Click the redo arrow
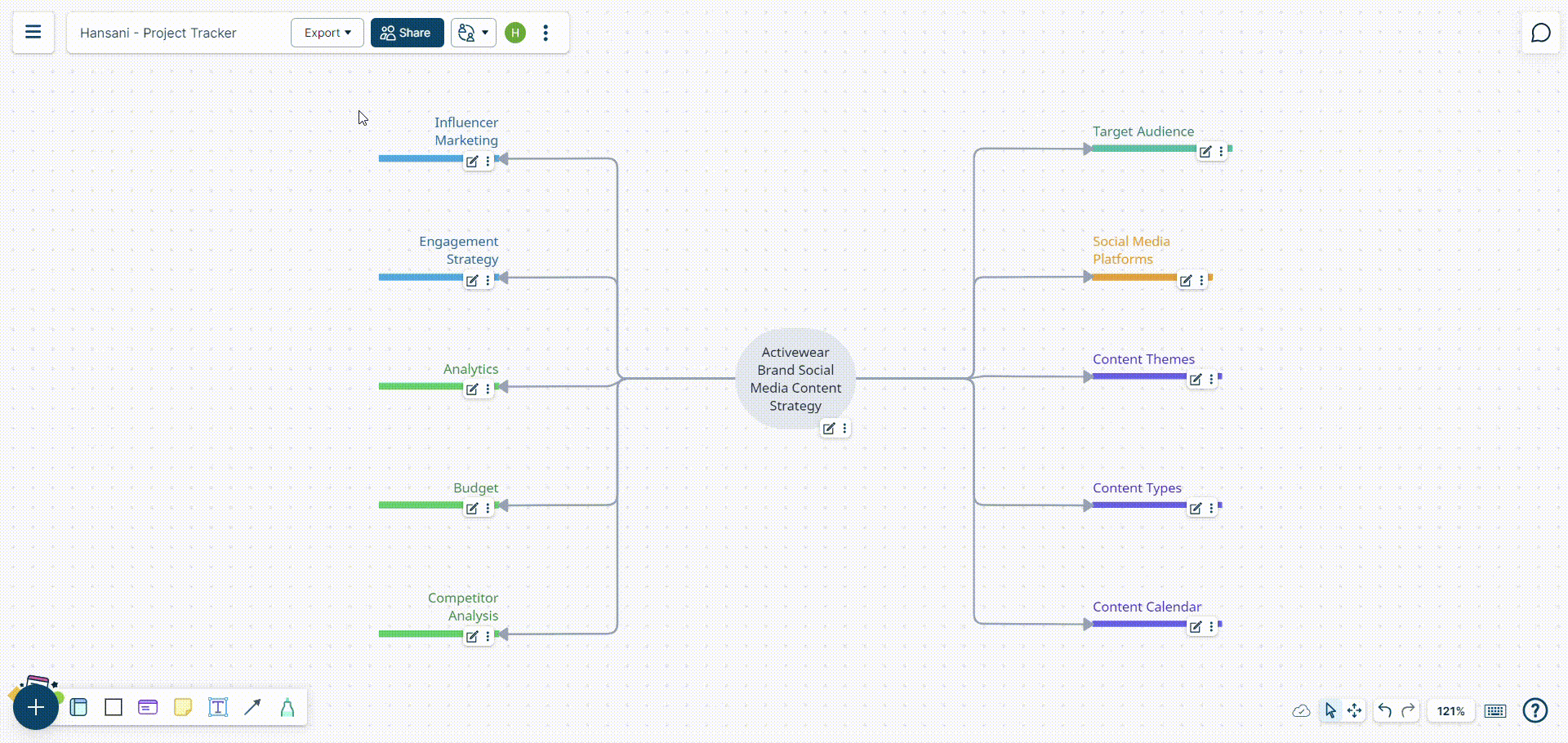This screenshot has width=1568, height=743. click(x=1409, y=710)
